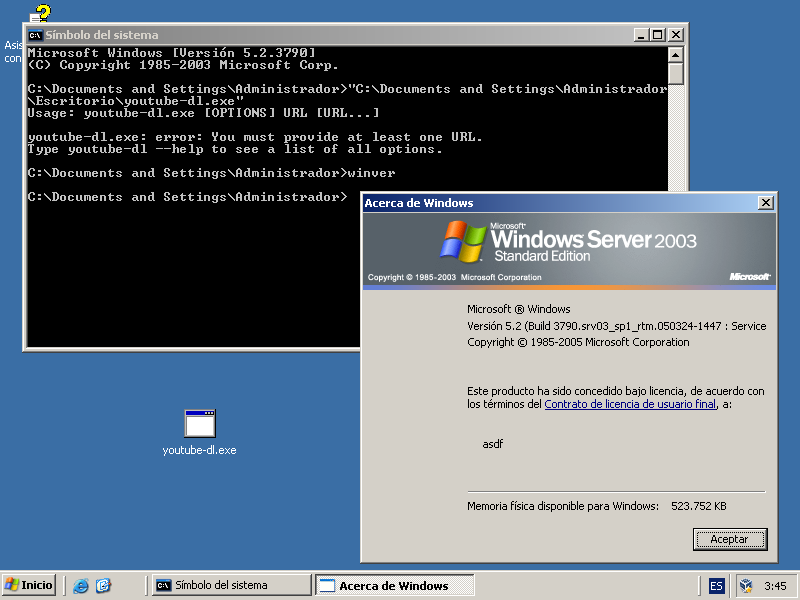Viewport: 800px width, 600px height.
Task: Click the console vertical scrollbar thumb
Action: [x=676, y=74]
